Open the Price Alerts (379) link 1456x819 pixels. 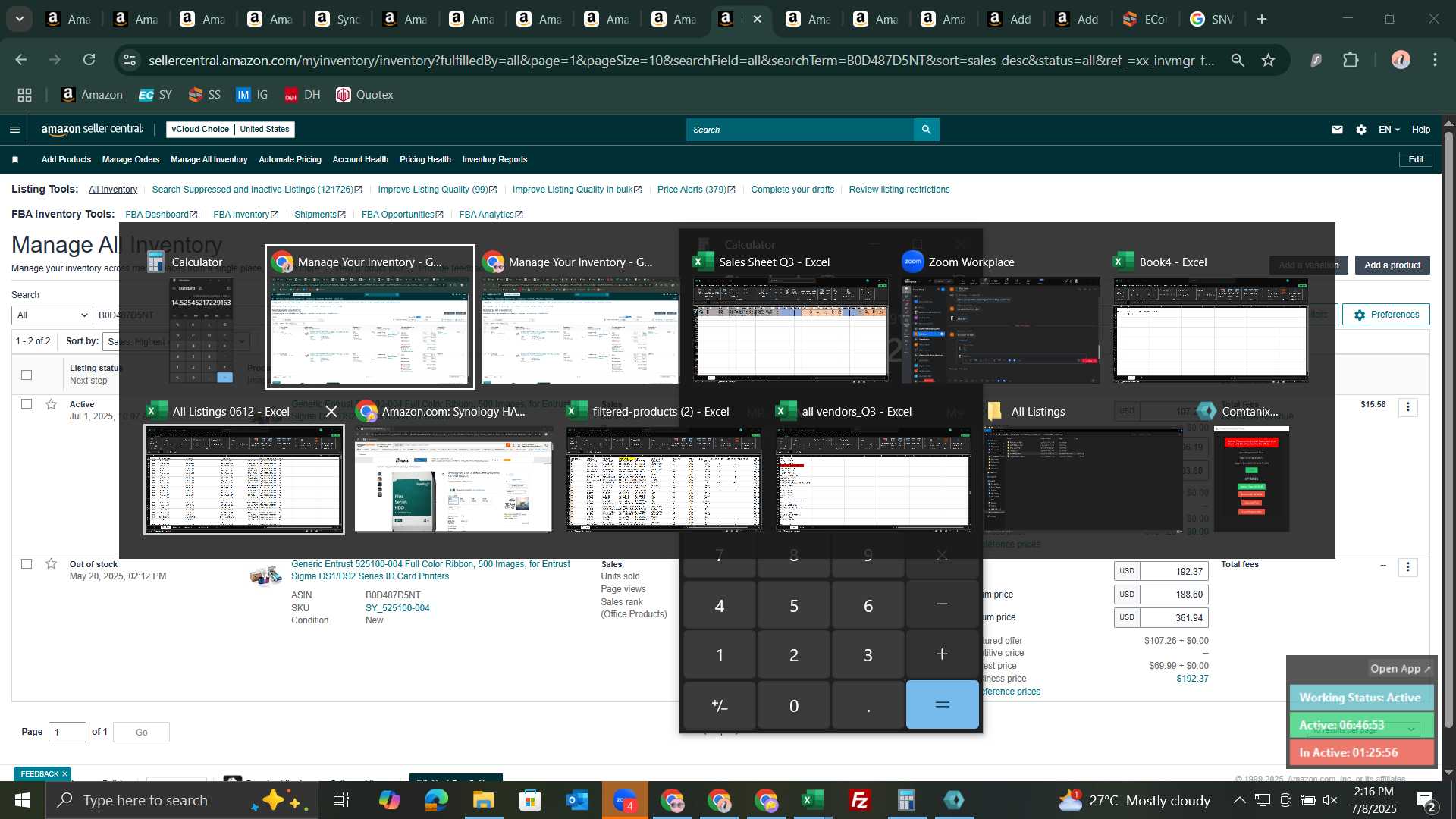[x=696, y=190]
